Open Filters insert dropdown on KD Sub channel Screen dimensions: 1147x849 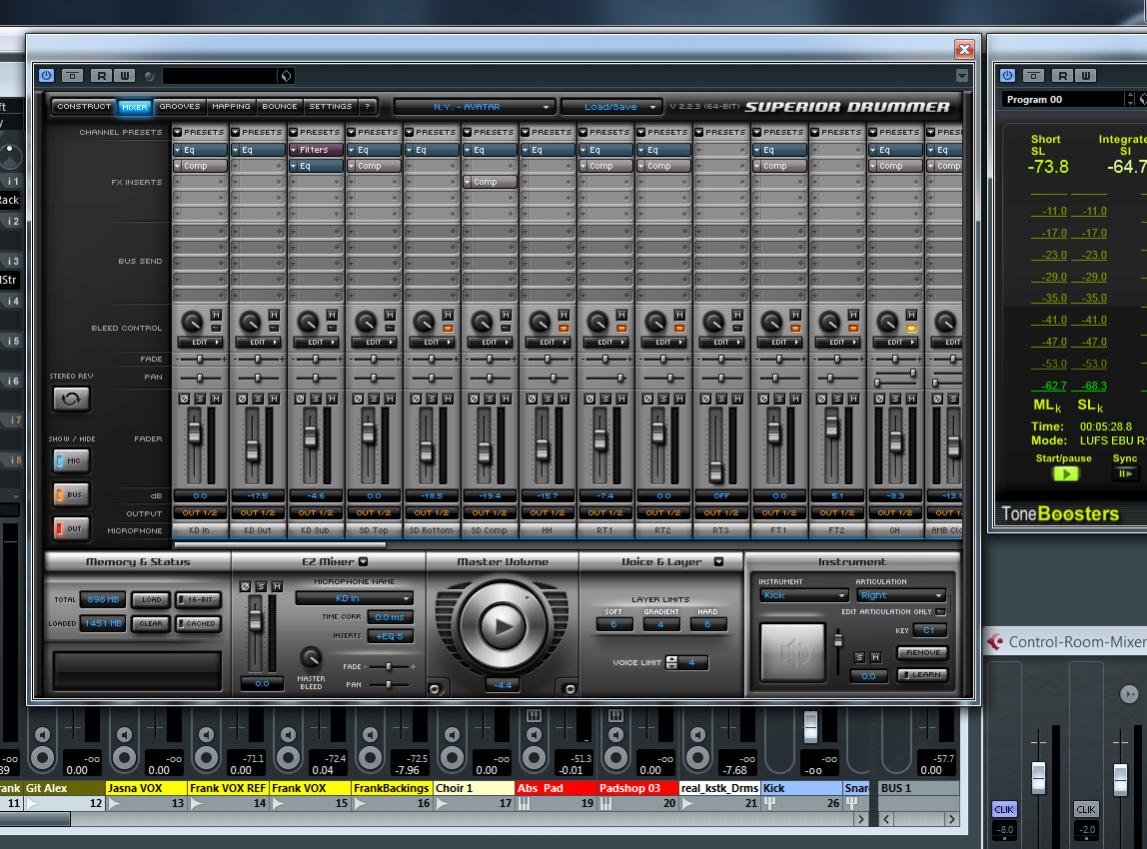(316, 150)
